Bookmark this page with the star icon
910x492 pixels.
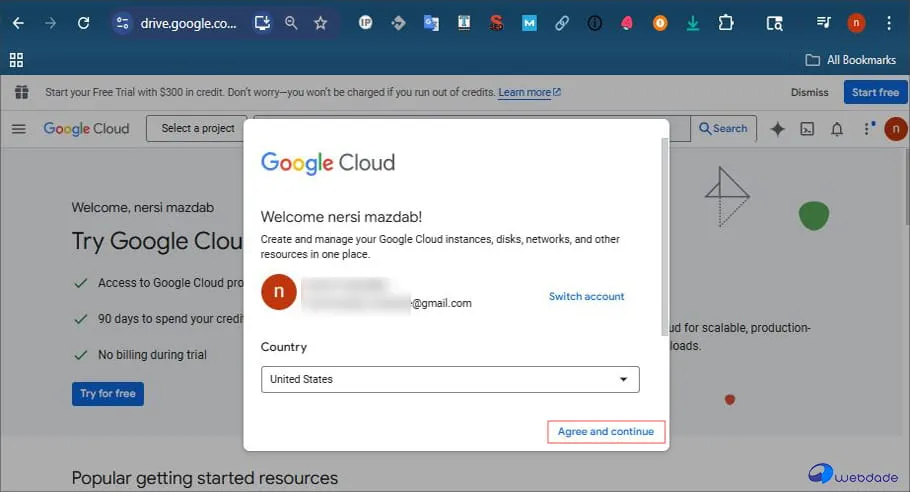pos(320,23)
